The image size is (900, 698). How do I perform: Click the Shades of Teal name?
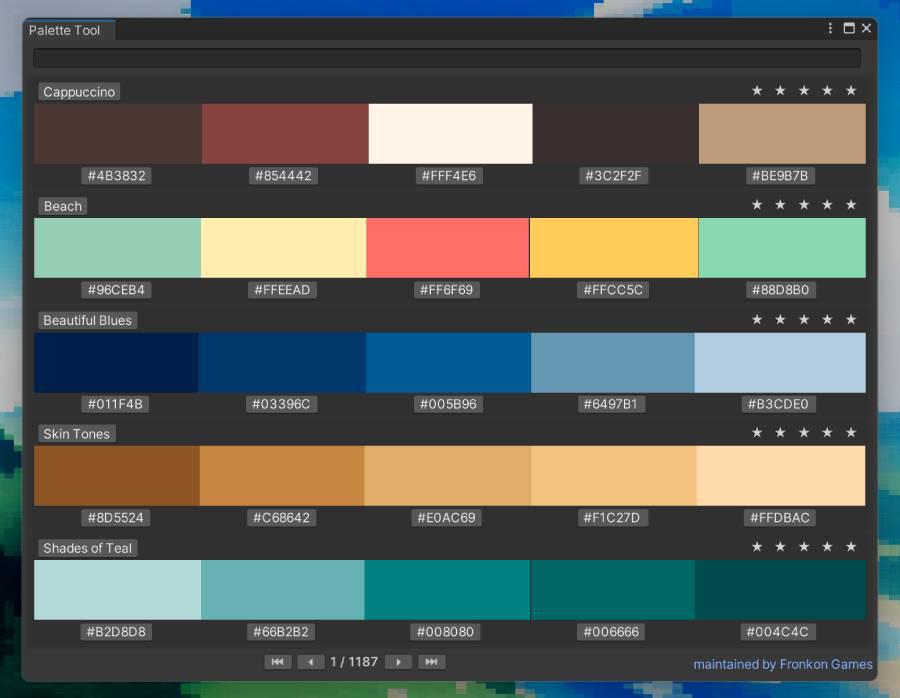pos(88,548)
